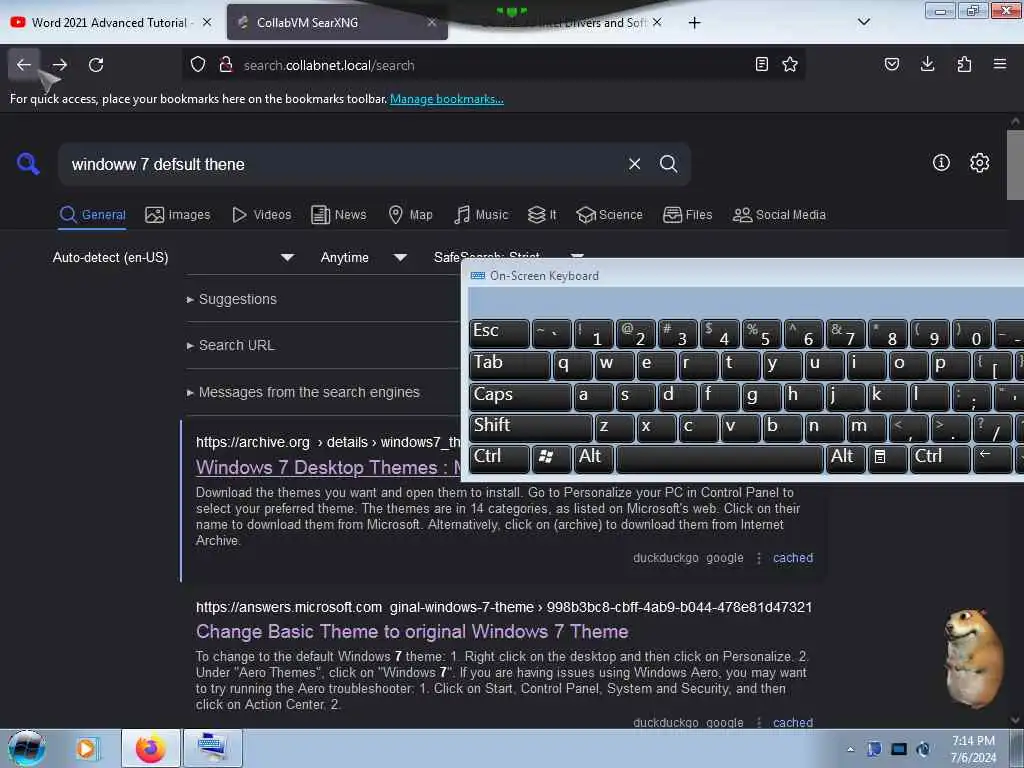Toggle right Alt key on On-Screen Keyboard
Viewport: 1024px width, 768px height.
(845, 458)
